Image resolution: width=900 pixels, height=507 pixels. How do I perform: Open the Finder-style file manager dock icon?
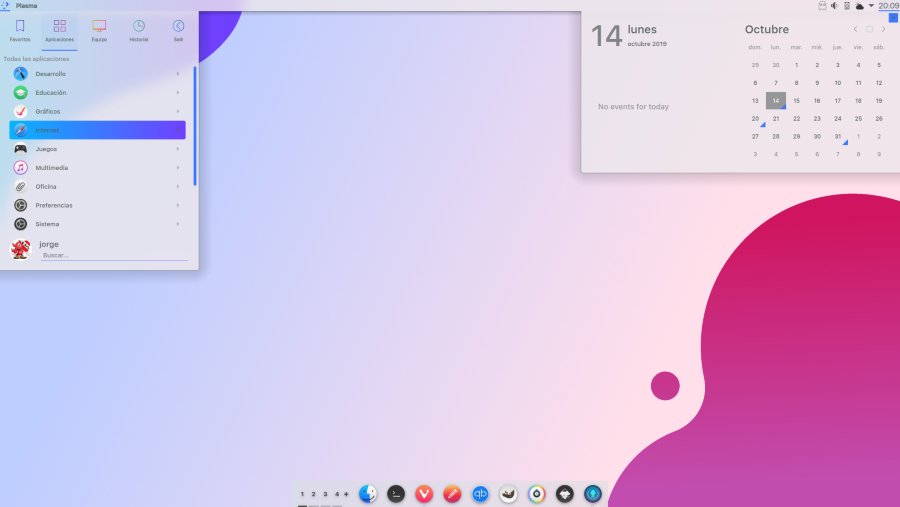tap(367, 494)
